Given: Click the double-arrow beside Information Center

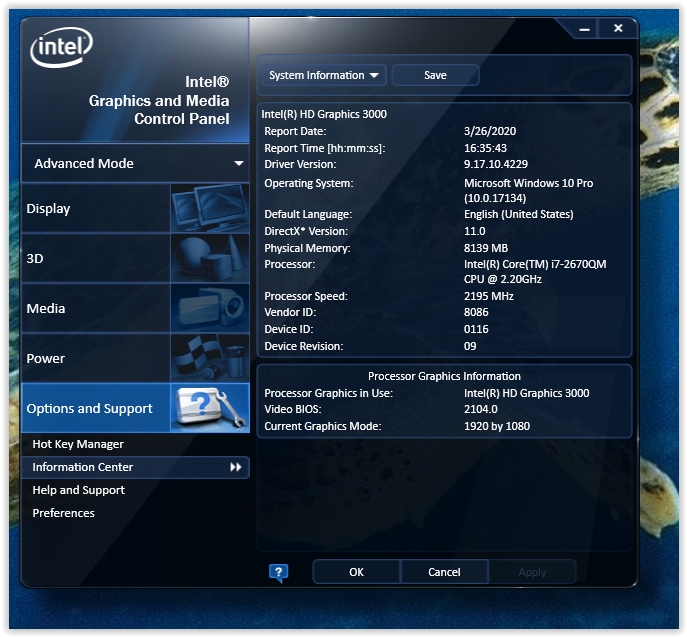Looking at the screenshot, I should [236, 467].
